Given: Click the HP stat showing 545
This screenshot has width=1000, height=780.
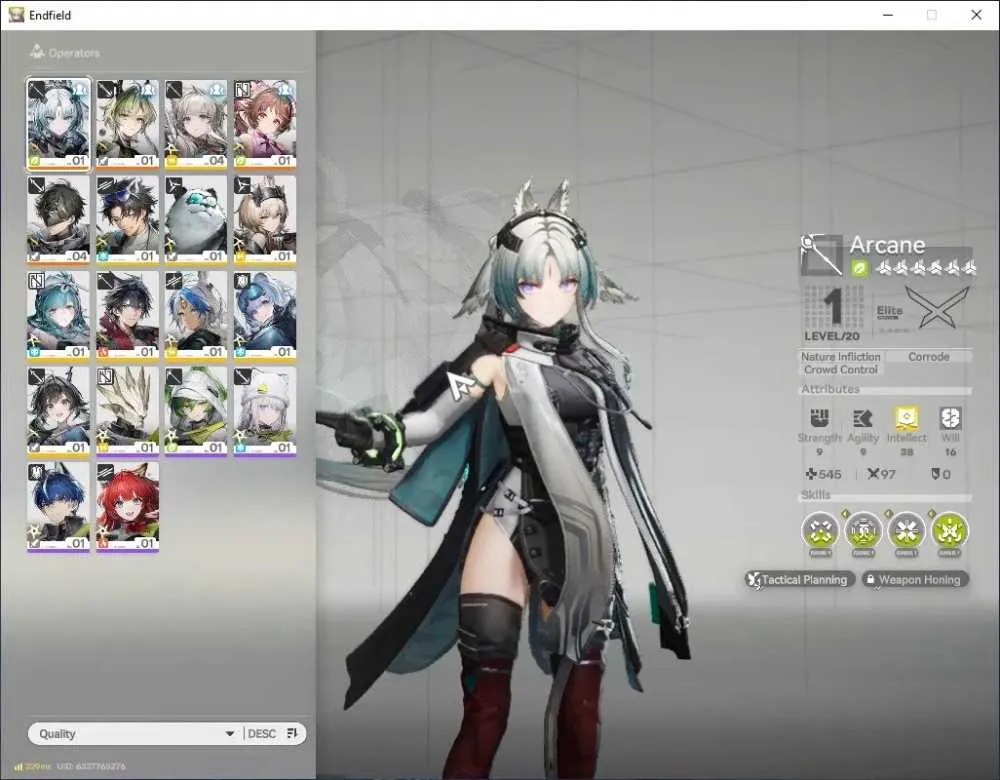Looking at the screenshot, I should point(823,474).
